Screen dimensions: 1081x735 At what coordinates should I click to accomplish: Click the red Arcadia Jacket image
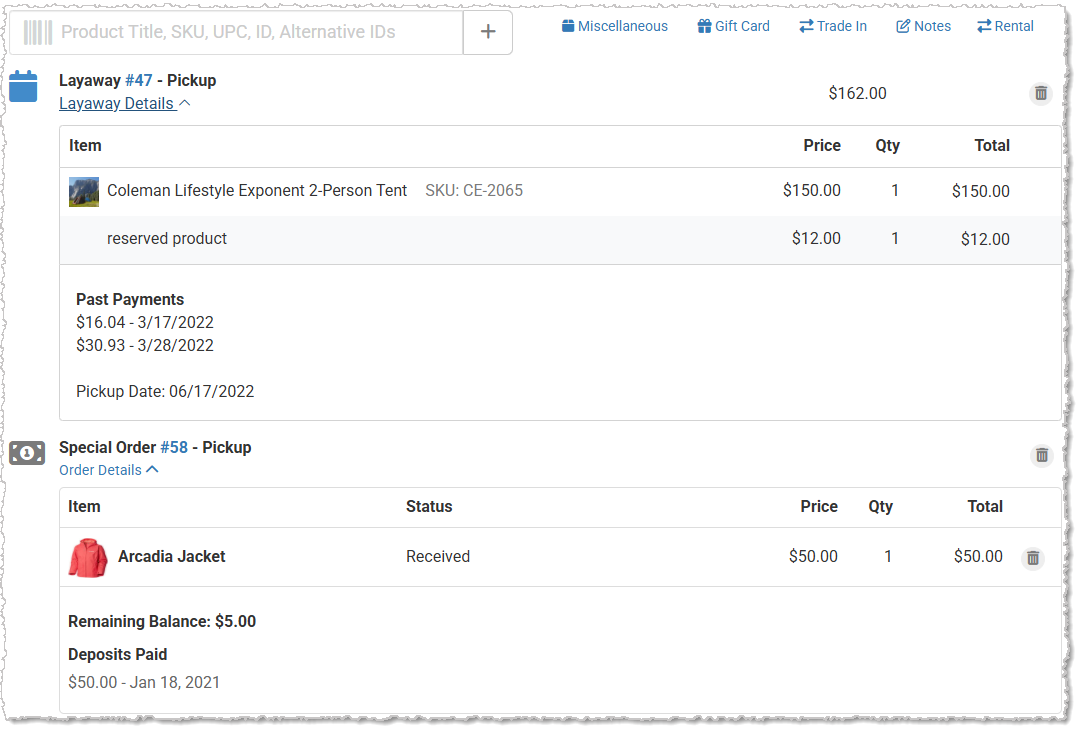click(87, 557)
